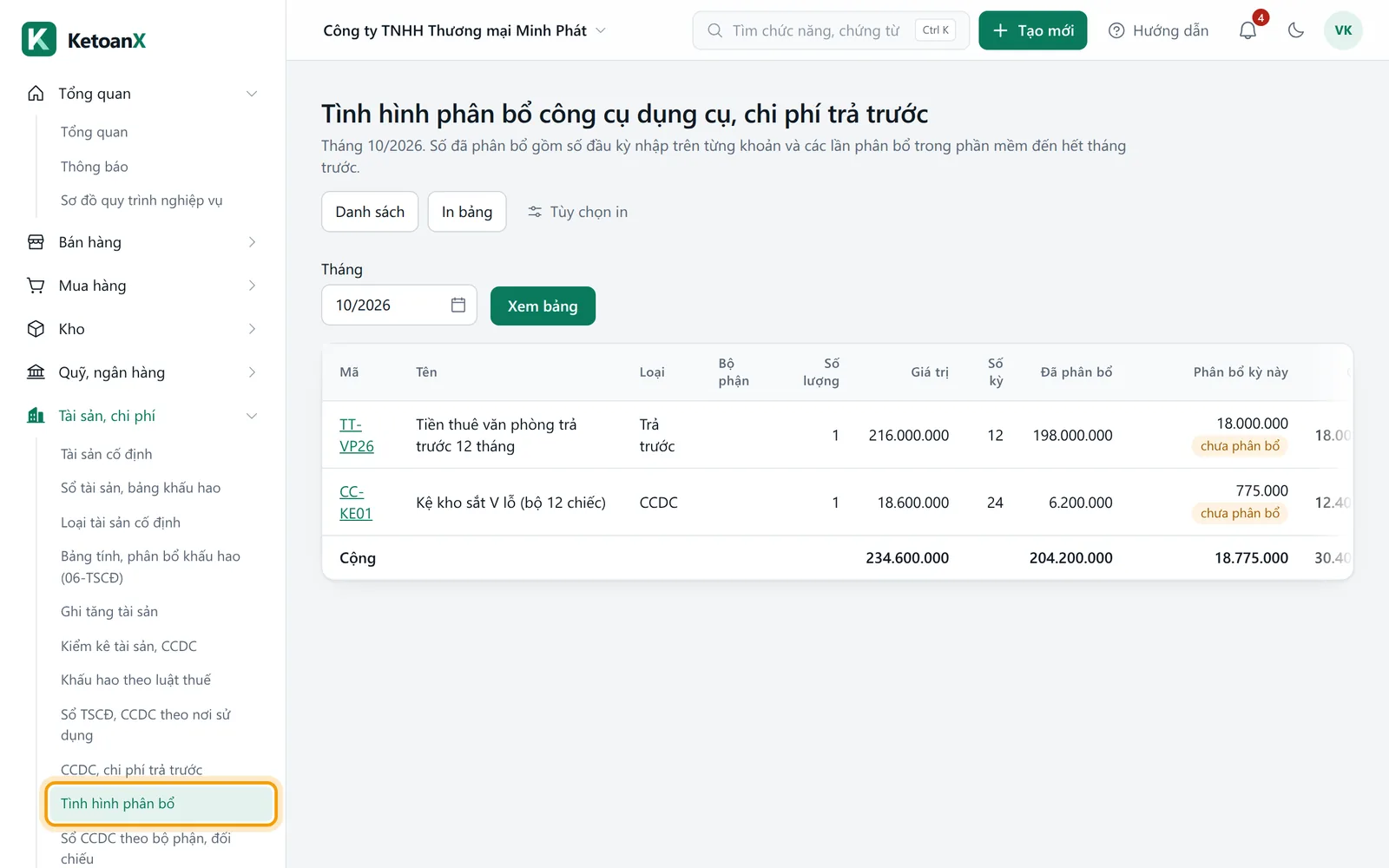
Task: Open Thông báo menu item
Action: pyautogui.click(x=95, y=166)
